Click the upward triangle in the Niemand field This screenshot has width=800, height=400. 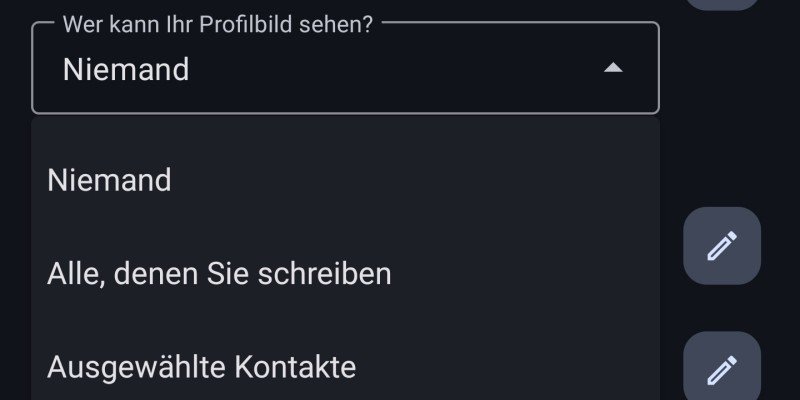click(x=614, y=68)
